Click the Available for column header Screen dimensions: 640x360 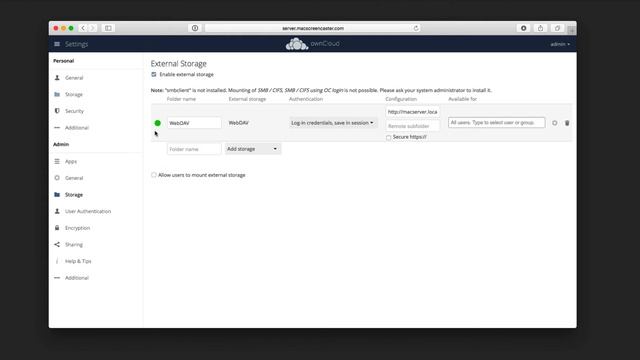(462, 99)
